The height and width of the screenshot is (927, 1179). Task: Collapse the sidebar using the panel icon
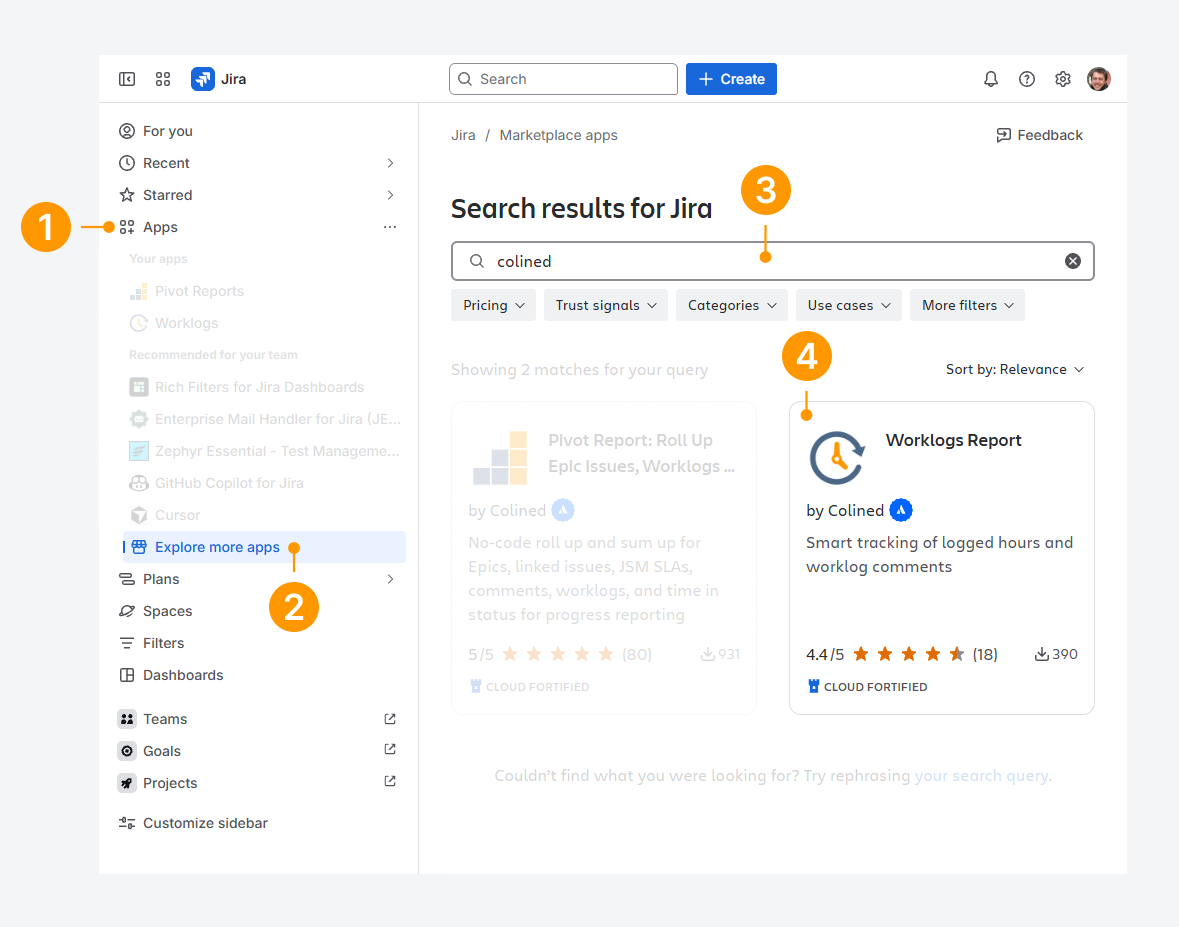pos(127,79)
